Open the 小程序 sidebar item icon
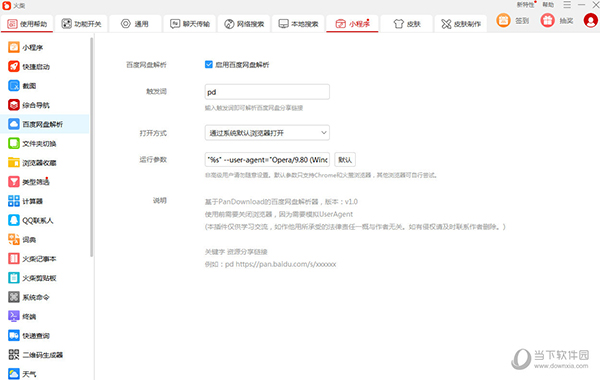Screen dimensions: 600x380 14,47
